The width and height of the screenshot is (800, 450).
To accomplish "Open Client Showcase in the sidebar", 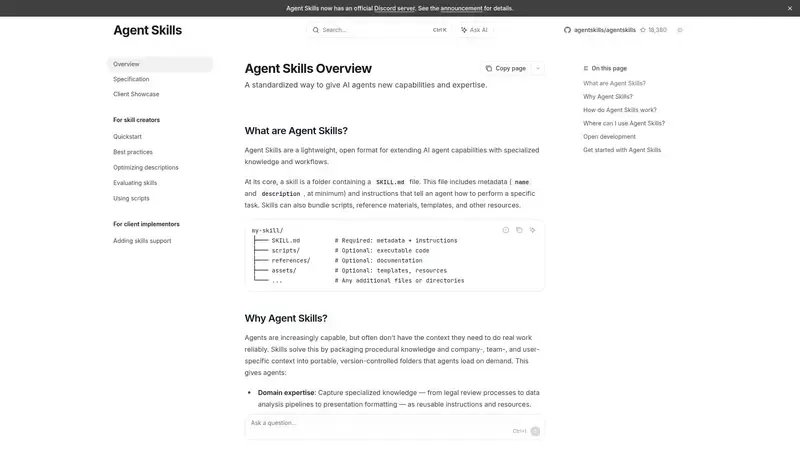I will pyautogui.click(x=136, y=94).
